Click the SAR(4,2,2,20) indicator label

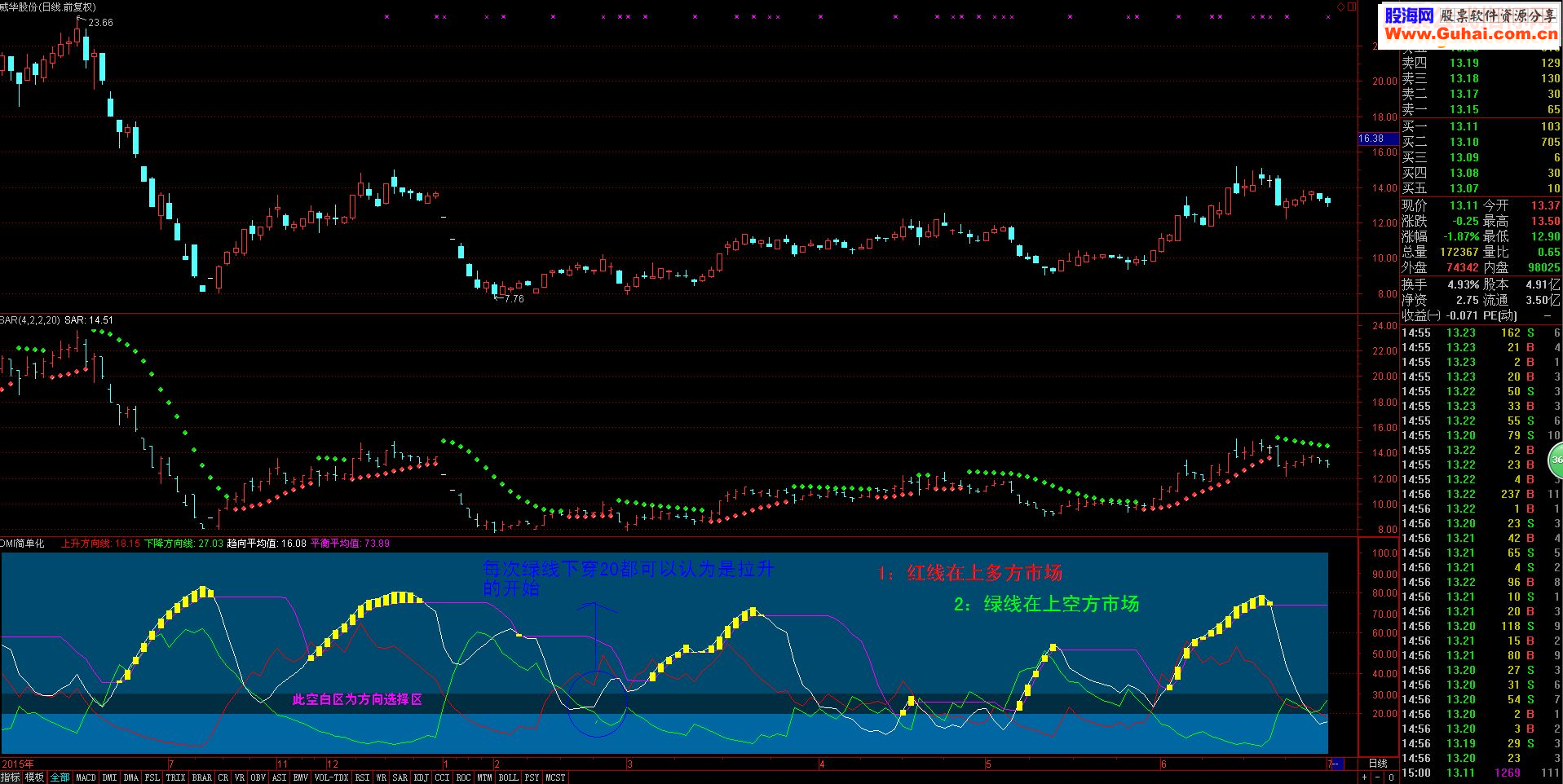[x=30, y=320]
